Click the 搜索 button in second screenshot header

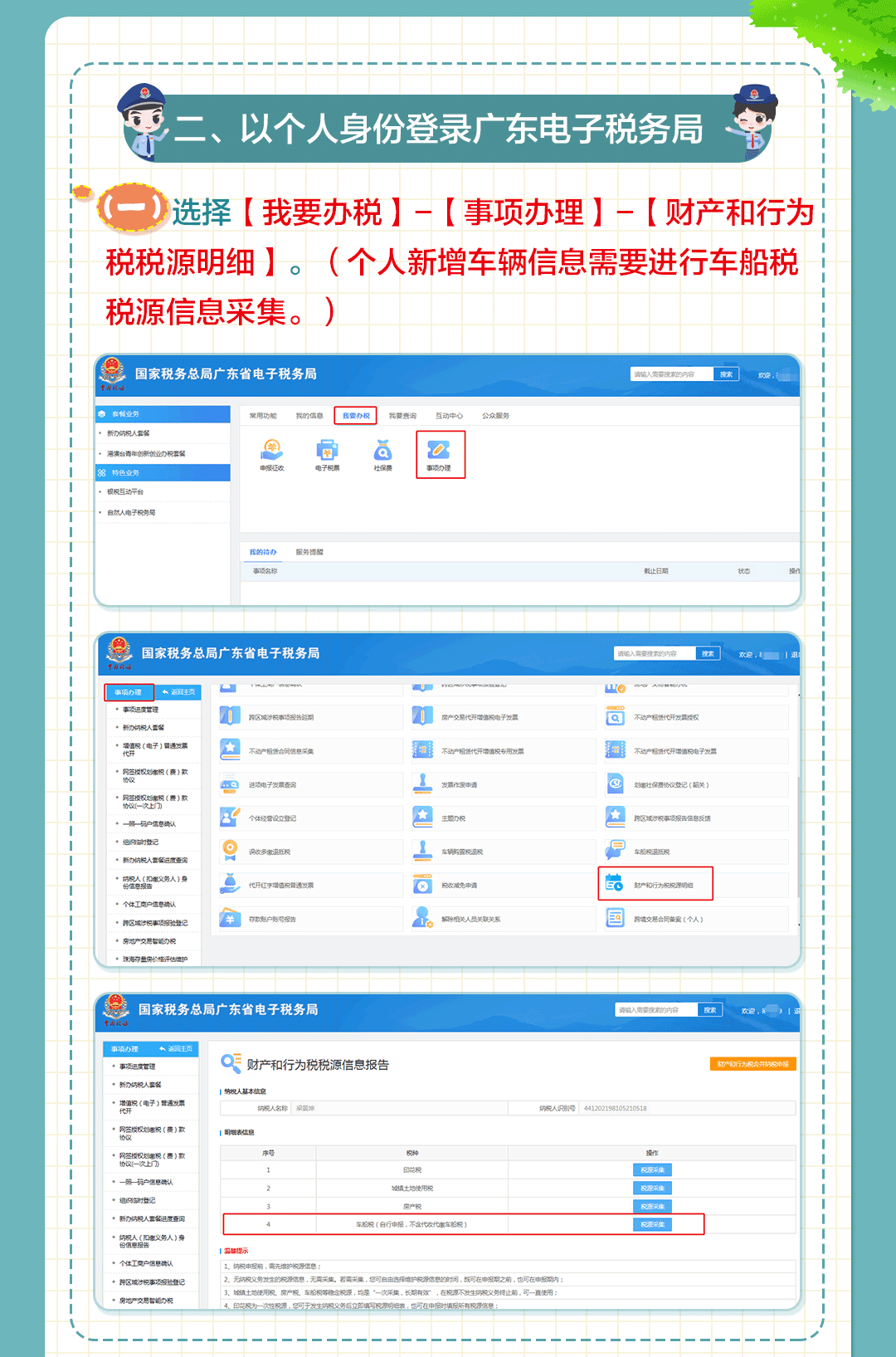point(708,654)
